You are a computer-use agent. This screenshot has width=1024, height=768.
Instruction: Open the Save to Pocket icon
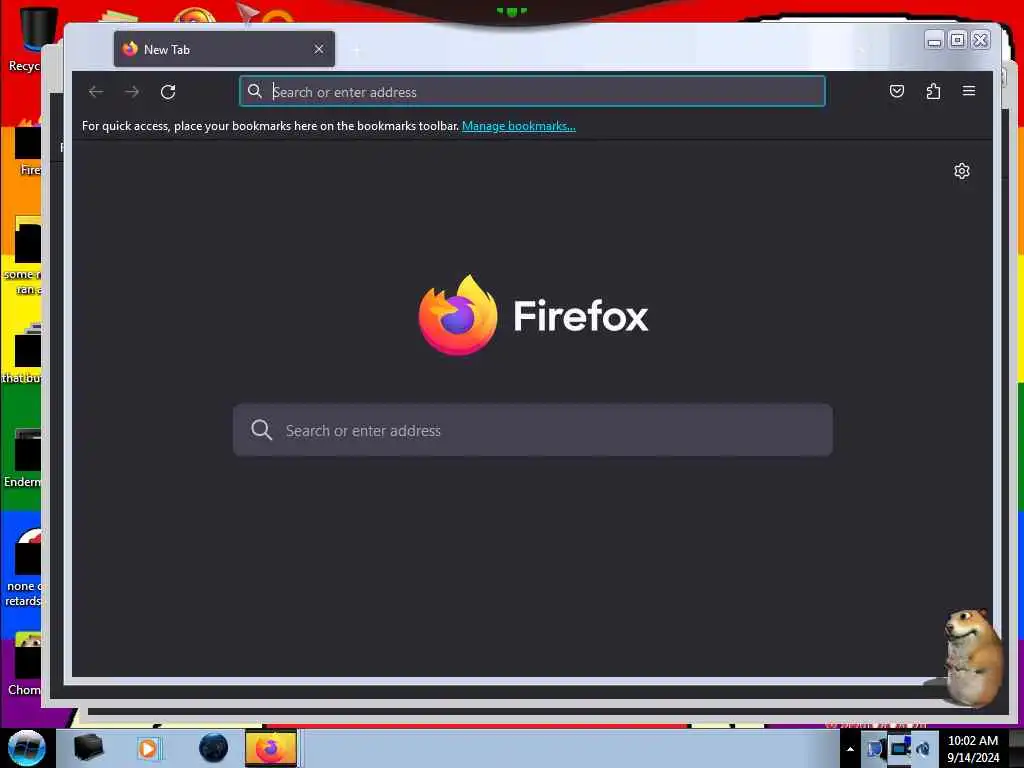897,91
